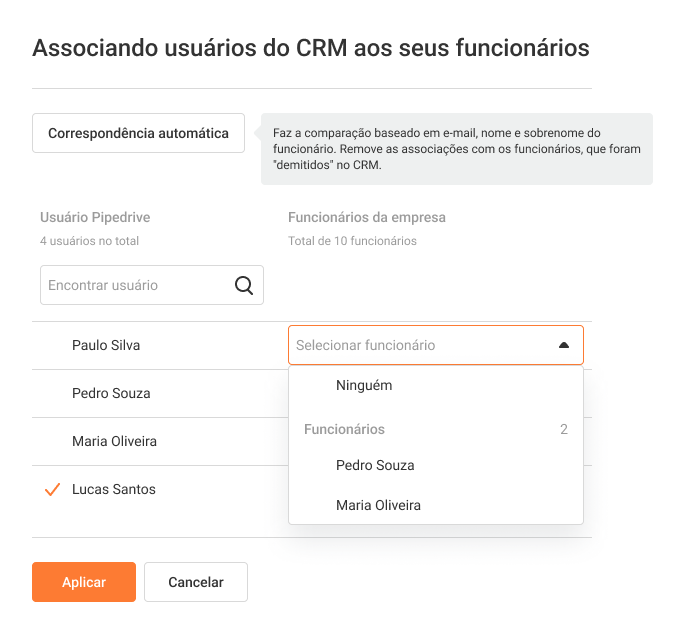
Task: Select the Lucas Santos user row
Action: click(114, 489)
